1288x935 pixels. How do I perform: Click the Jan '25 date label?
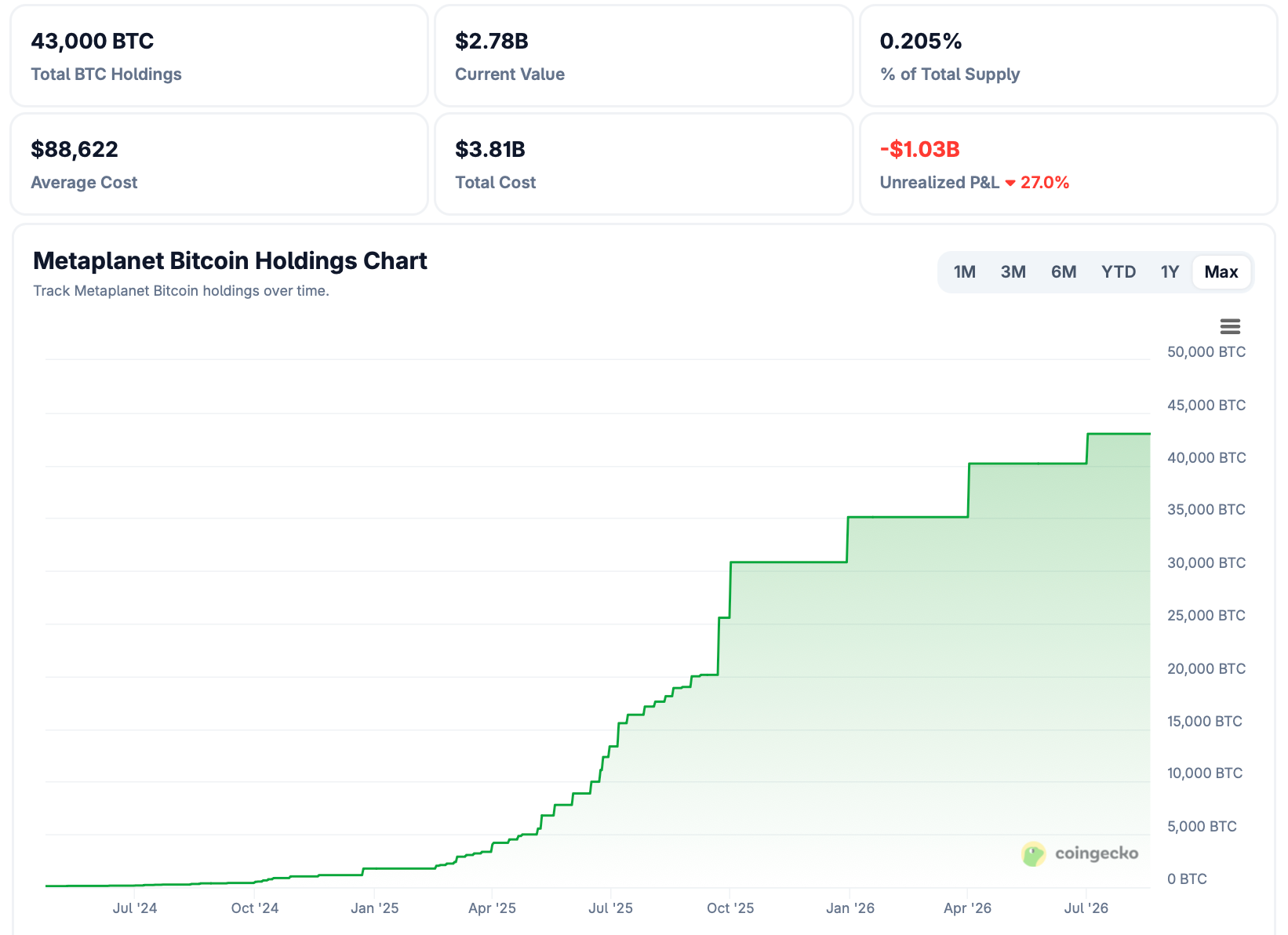(x=375, y=908)
